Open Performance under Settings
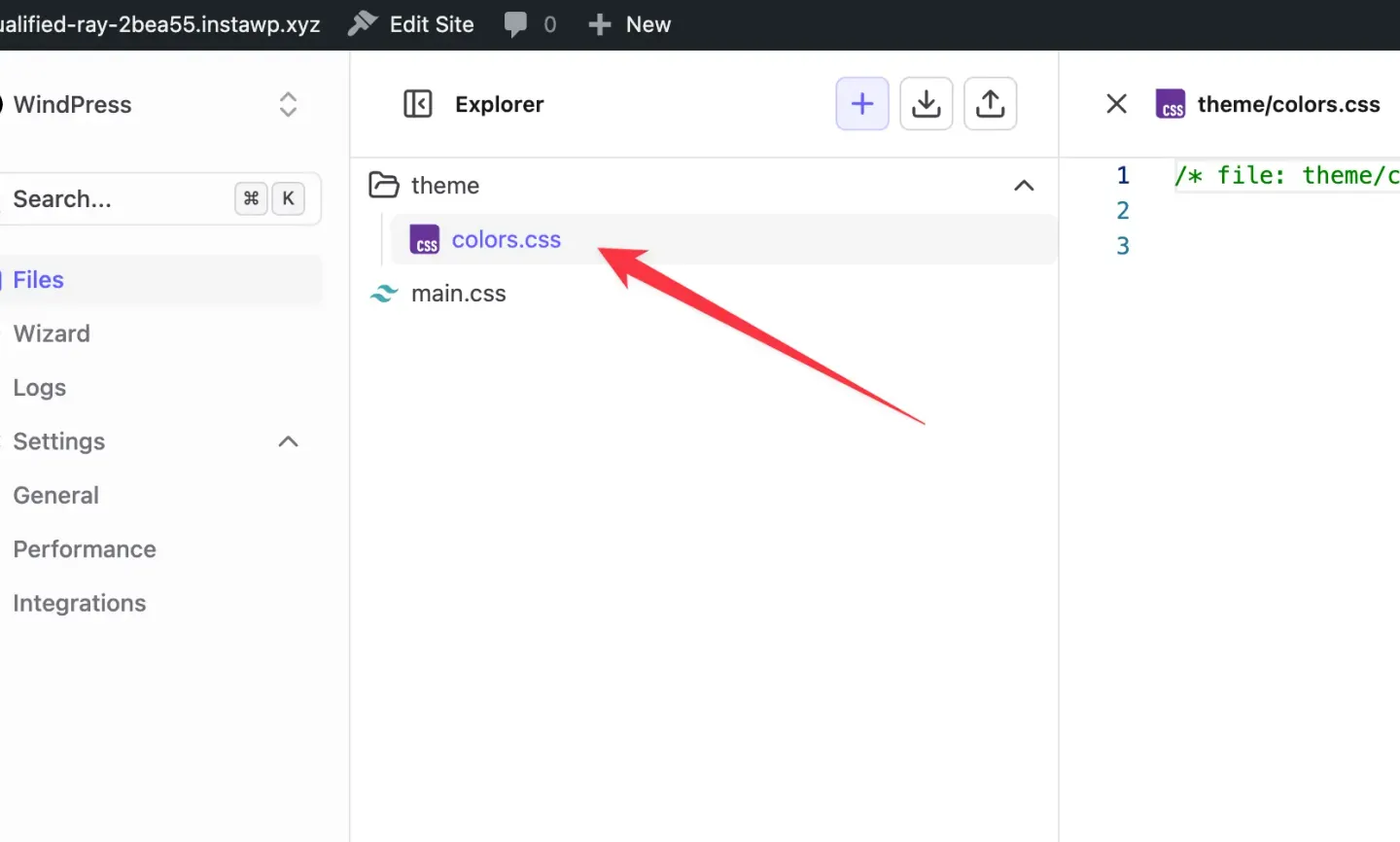This screenshot has width=1400, height=842. coord(84,549)
